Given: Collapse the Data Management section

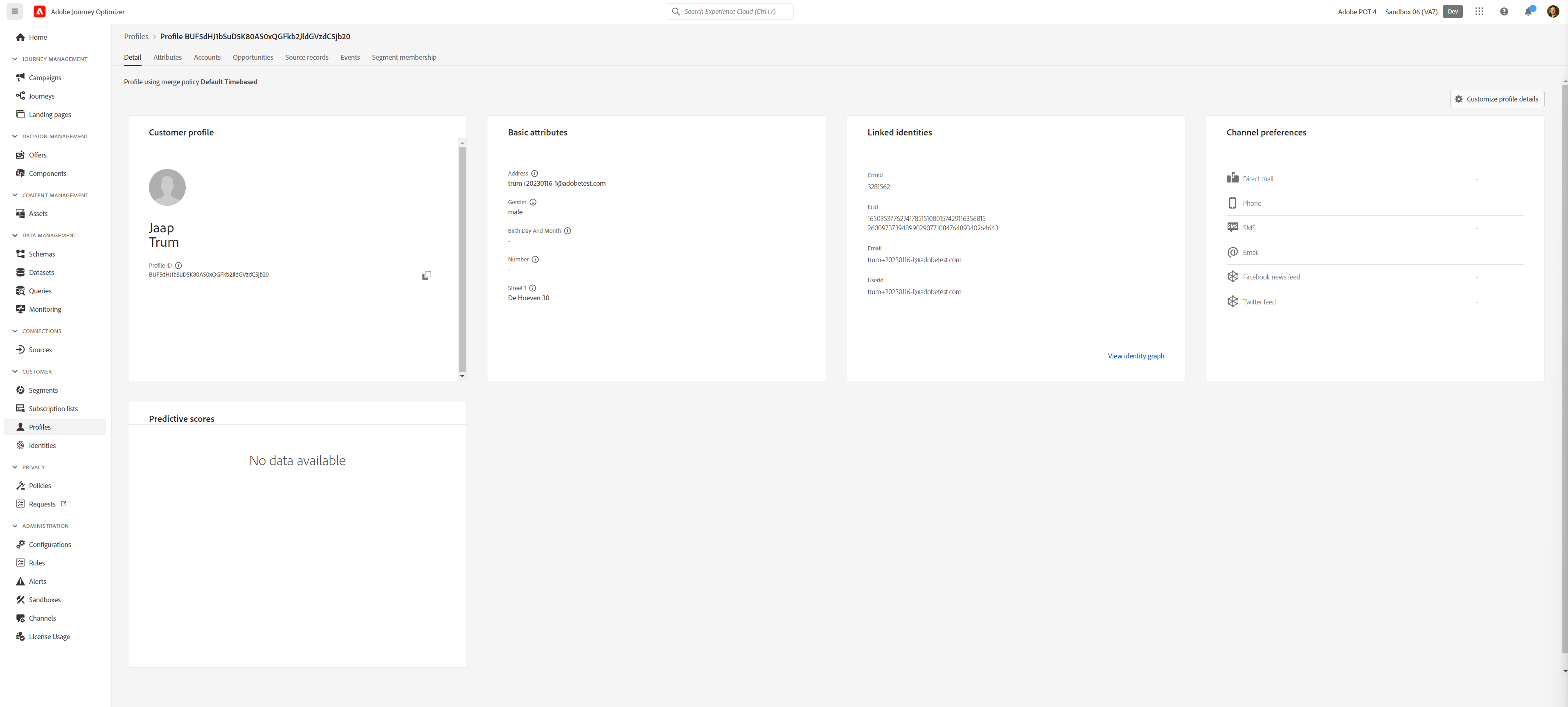Looking at the screenshot, I should 15,236.
